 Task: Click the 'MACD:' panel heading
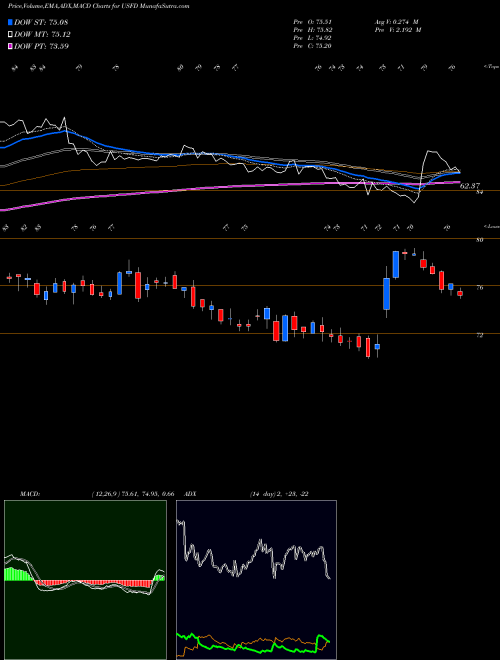pyautogui.click(x=29, y=494)
